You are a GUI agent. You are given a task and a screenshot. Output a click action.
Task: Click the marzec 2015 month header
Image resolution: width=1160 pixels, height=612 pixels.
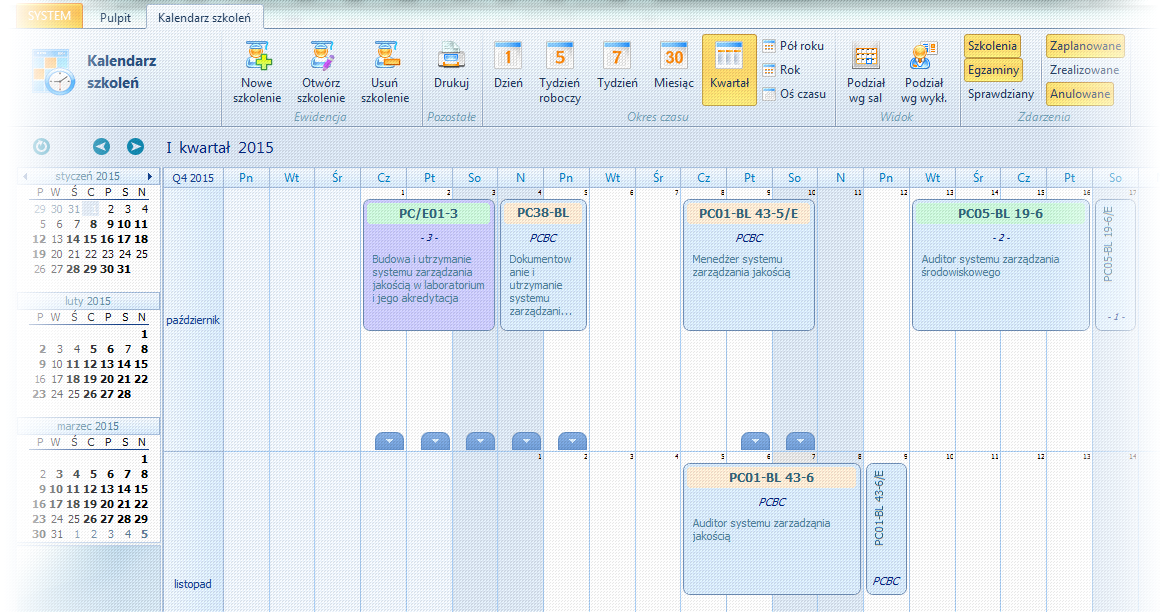(88, 426)
